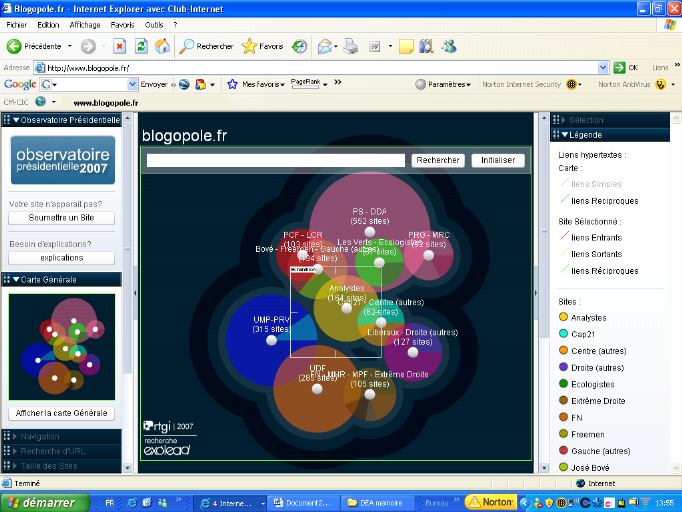Click the Google toolbar logo
Screen dimensions: 682x512
pyautogui.click(x=20, y=84)
